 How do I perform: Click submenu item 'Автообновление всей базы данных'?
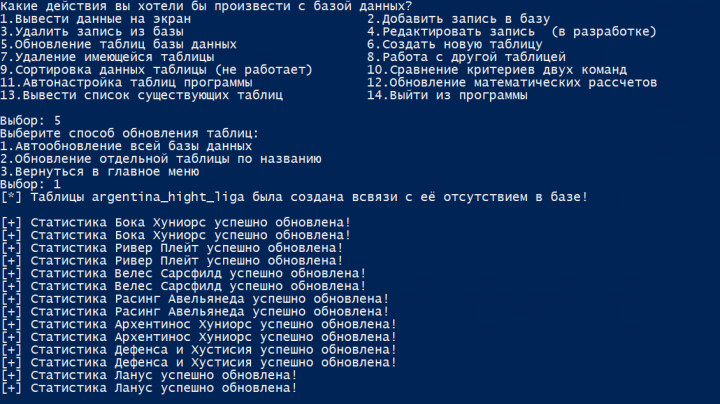126,146
